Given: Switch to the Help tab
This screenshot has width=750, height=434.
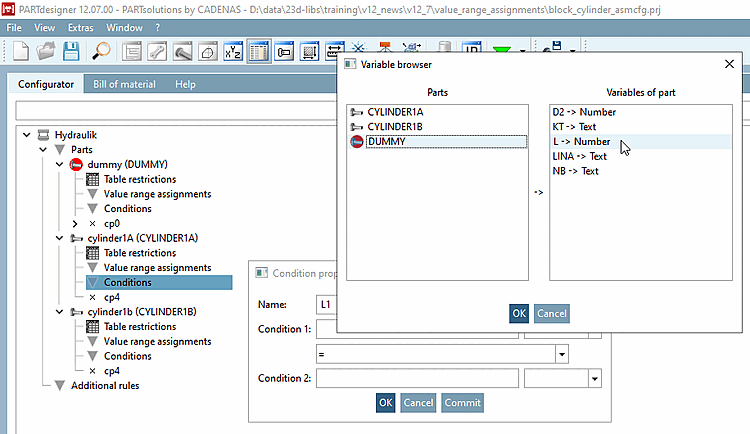Looking at the screenshot, I should [x=185, y=84].
